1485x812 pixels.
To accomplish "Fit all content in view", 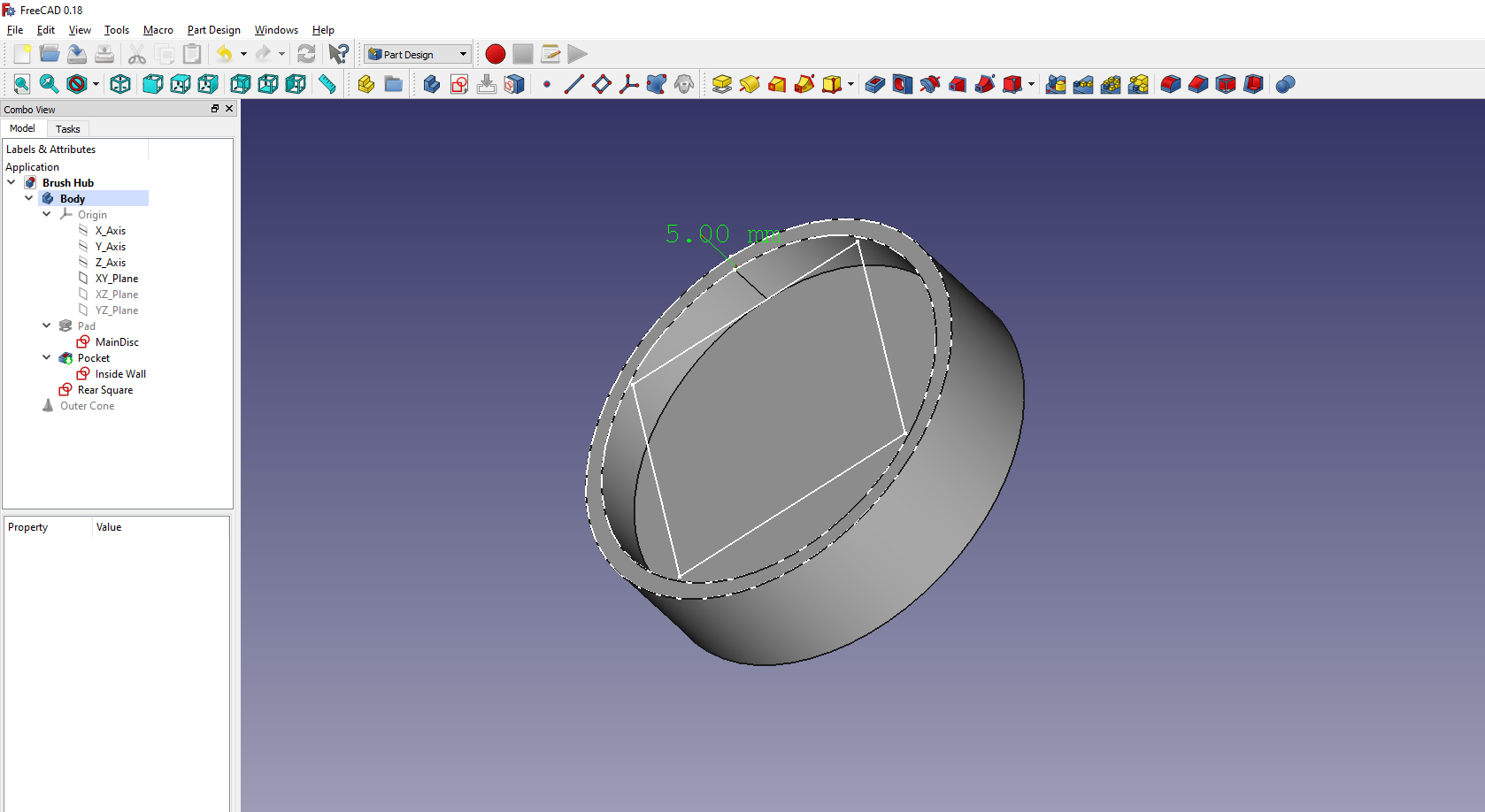I will (x=22, y=84).
